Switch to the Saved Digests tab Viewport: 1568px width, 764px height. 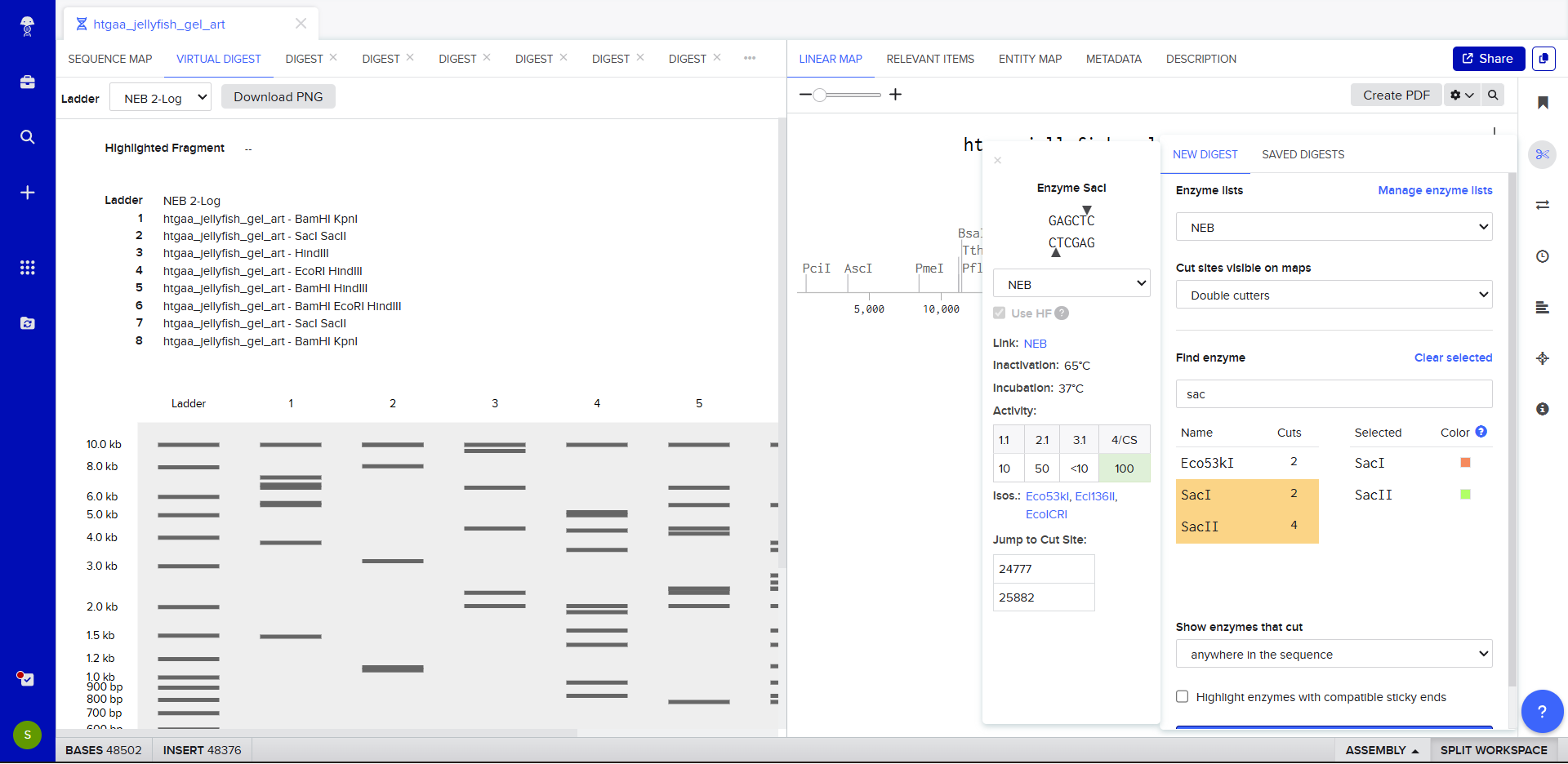coord(1303,154)
